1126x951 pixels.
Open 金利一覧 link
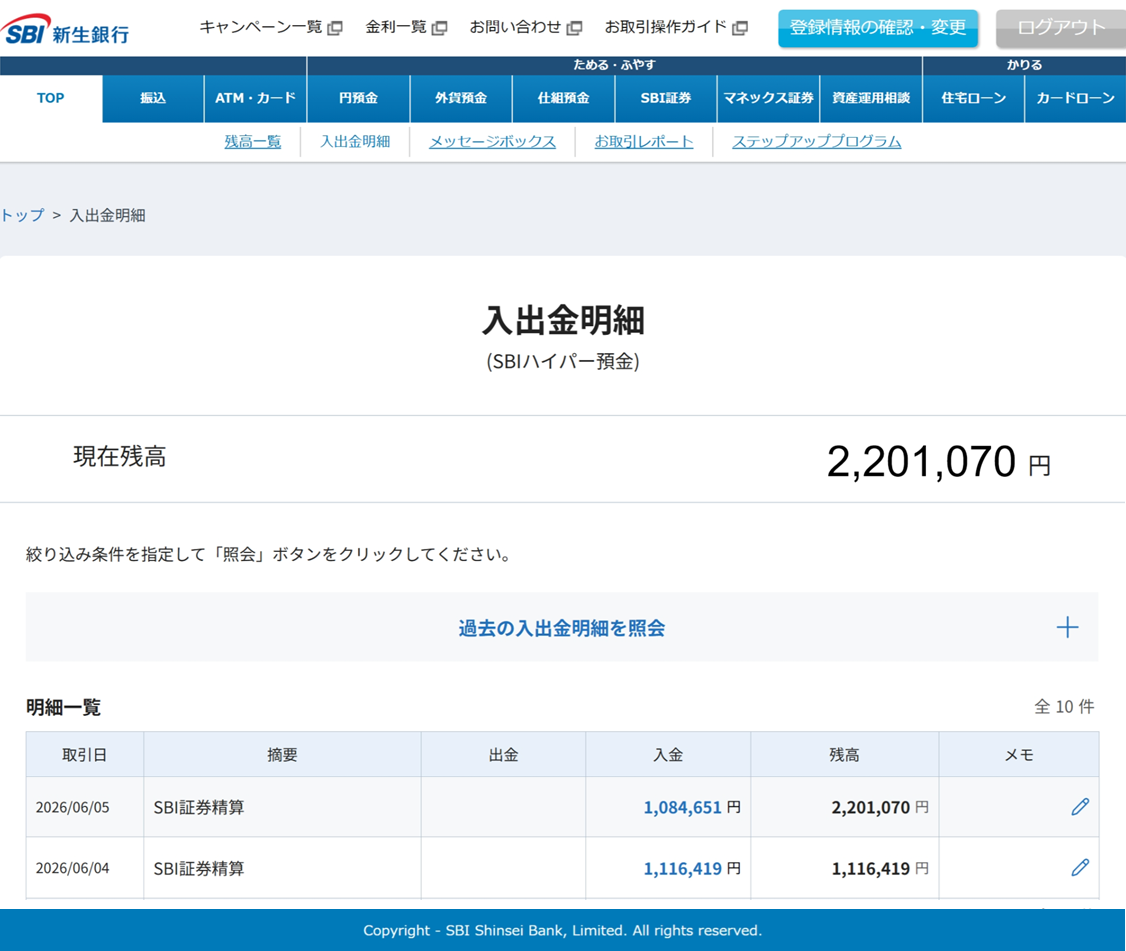(x=396, y=27)
